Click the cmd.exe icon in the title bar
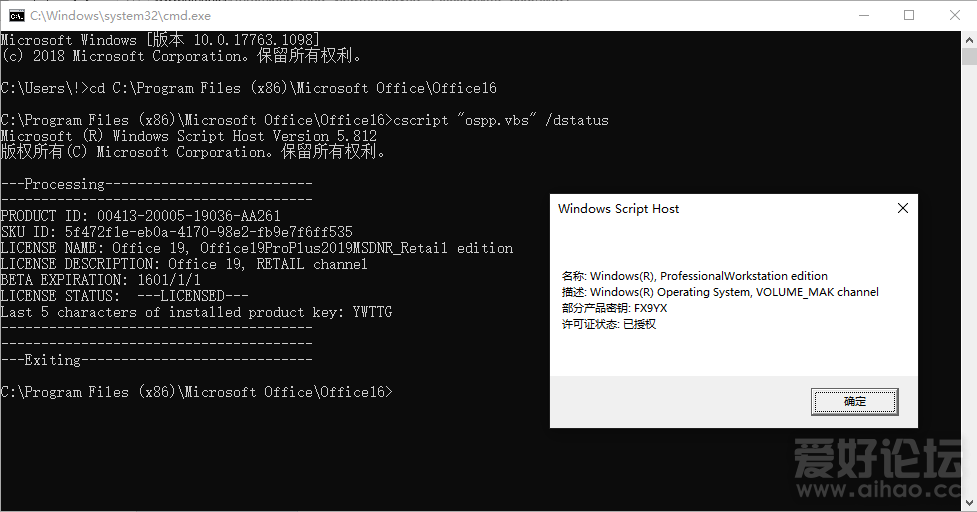The height and width of the screenshot is (512, 977). pyautogui.click(x=17, y=16)
